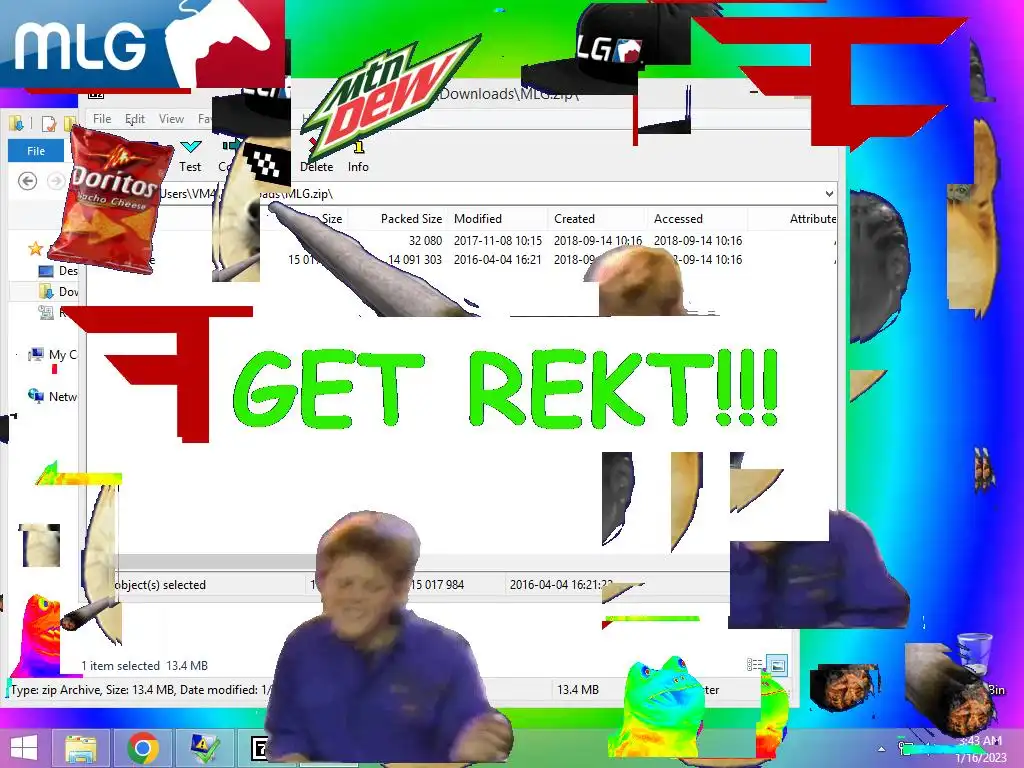Click the Forward arrow in File Explorer

(56, 181)
